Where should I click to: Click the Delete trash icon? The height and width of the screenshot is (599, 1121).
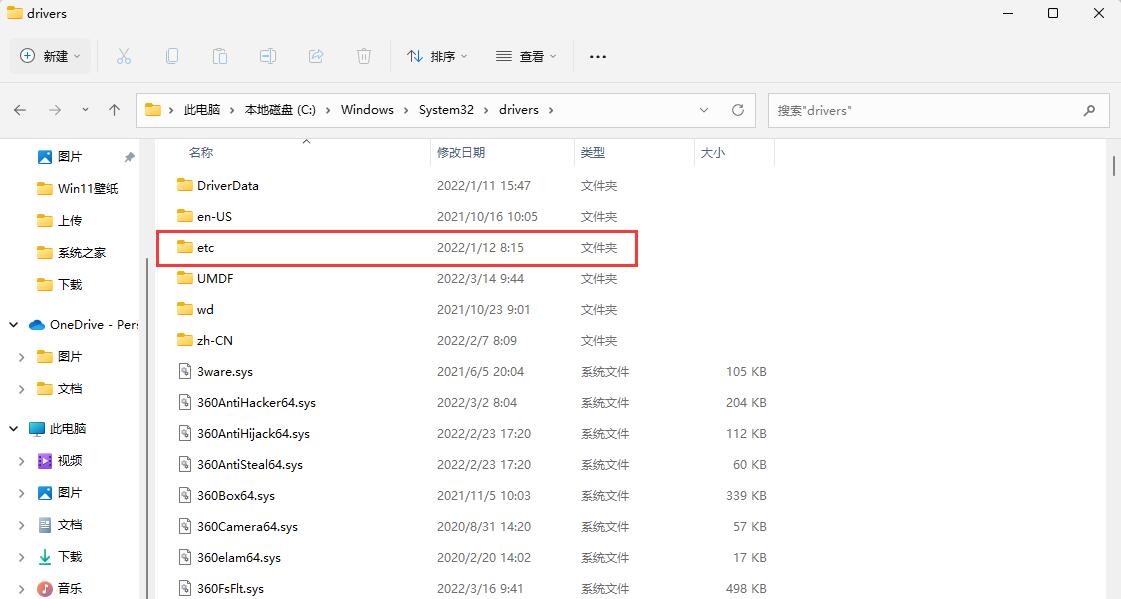point(364,56)
